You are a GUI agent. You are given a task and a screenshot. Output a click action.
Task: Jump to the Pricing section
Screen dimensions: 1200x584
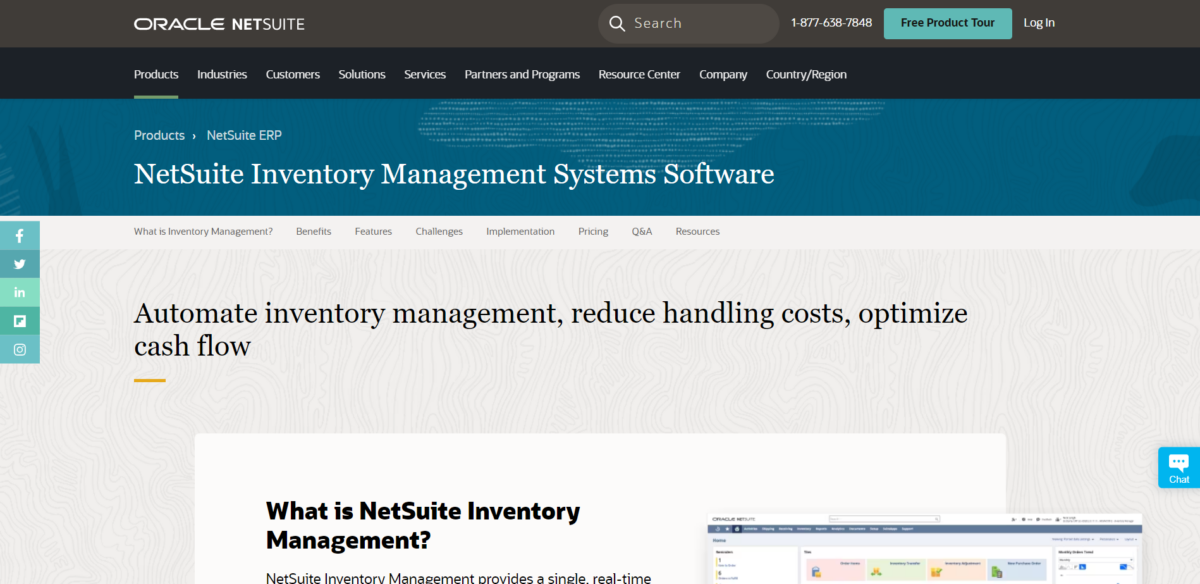[x=593, y=231]
